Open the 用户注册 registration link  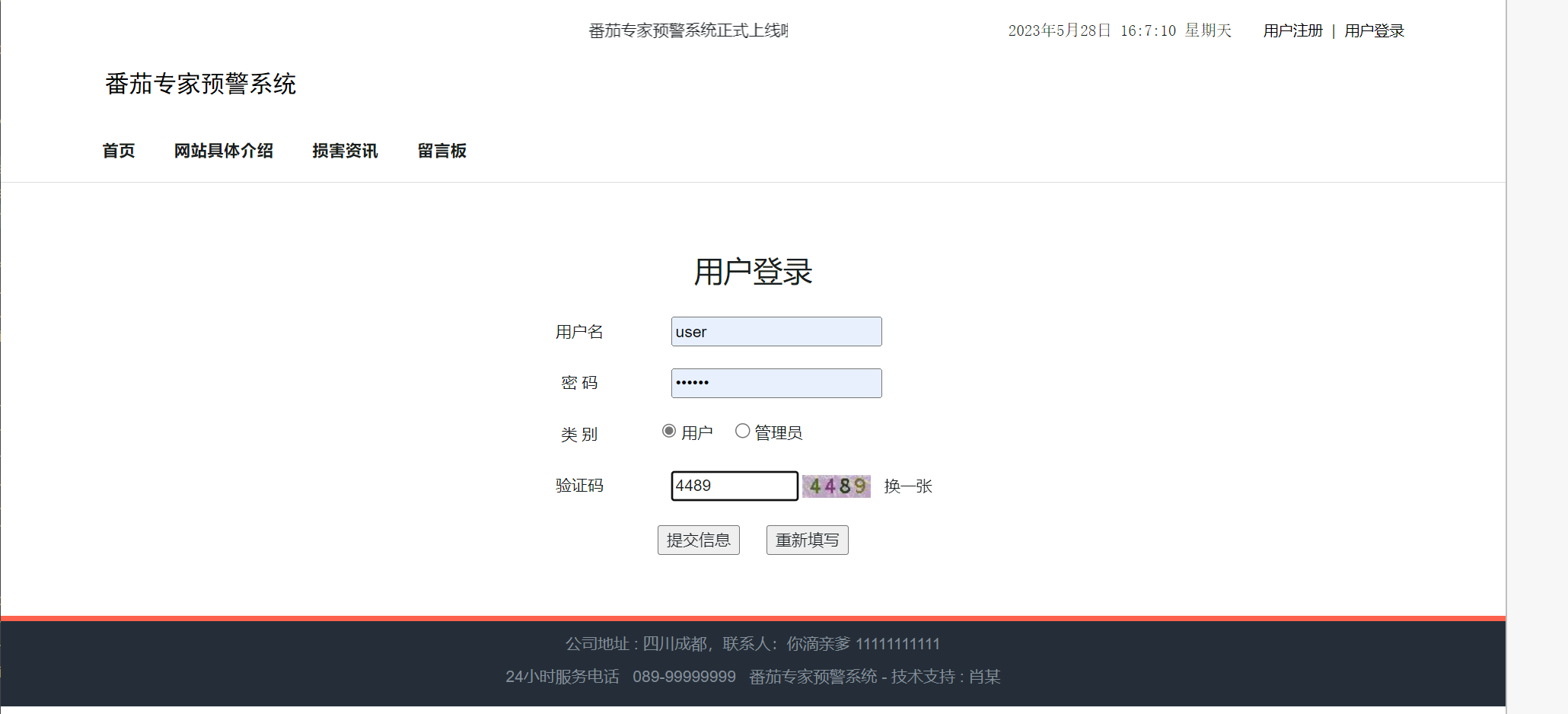pyautogui.click(x=1292, y=30)
